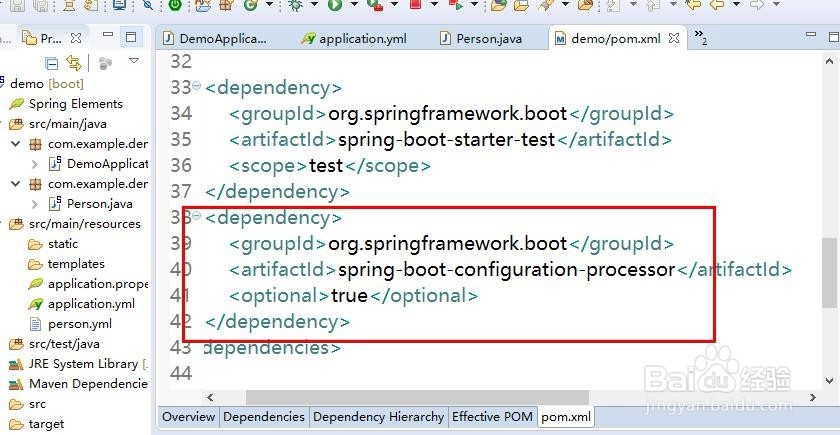This screenshot has height=435, width=840.
Task: Collapse the package containing DemoApplicat
Action: [16, 144]
